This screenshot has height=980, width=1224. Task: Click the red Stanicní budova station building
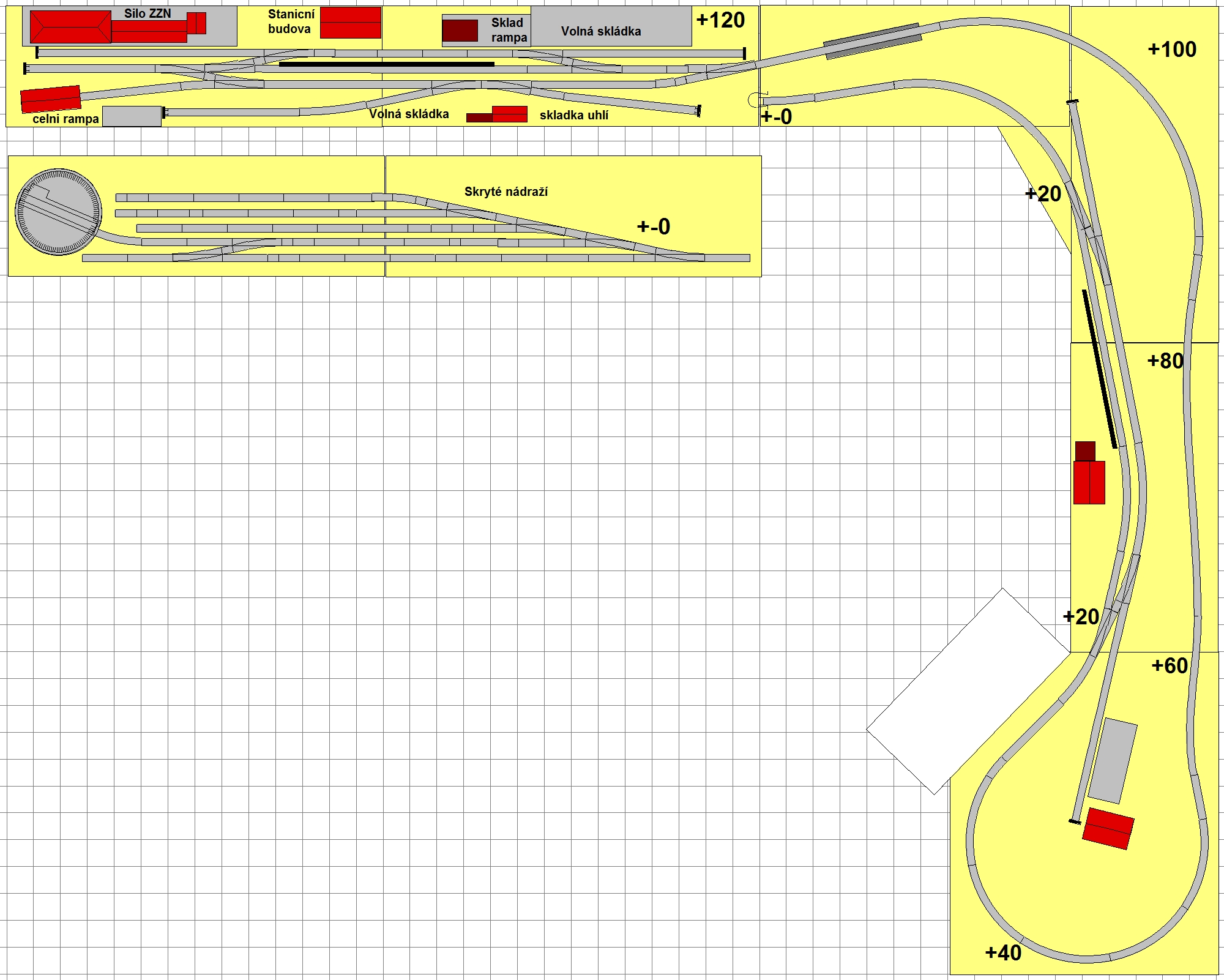click(x=351, y=23)
